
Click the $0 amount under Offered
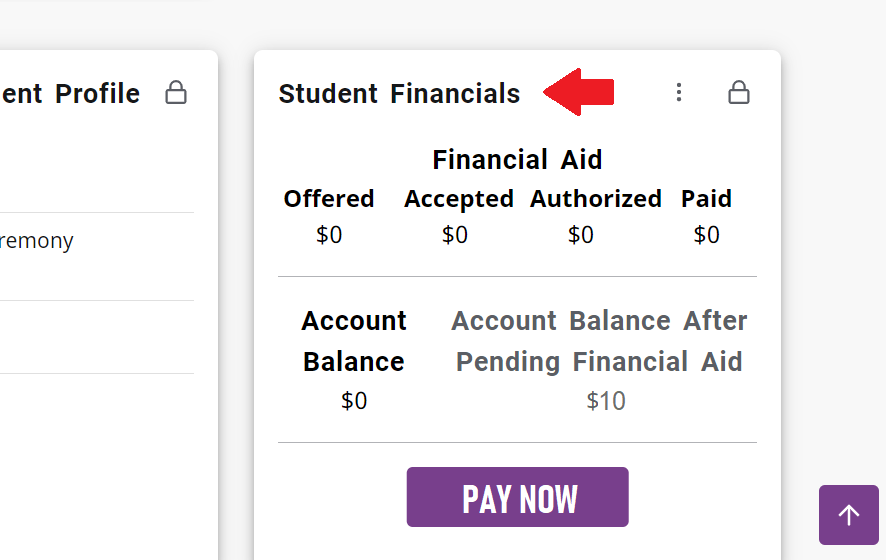[329, 235]
